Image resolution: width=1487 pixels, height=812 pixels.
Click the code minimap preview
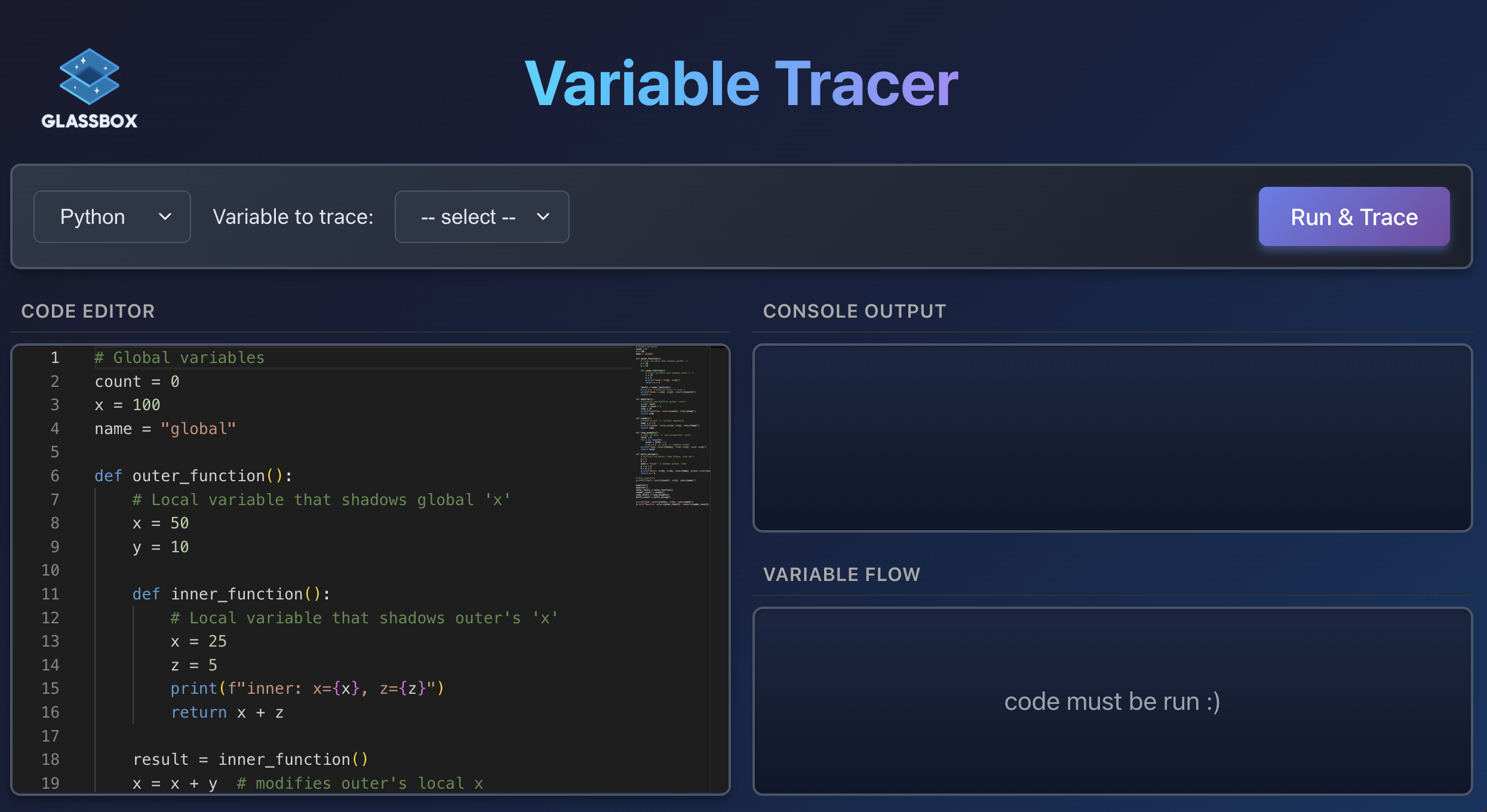671,425
